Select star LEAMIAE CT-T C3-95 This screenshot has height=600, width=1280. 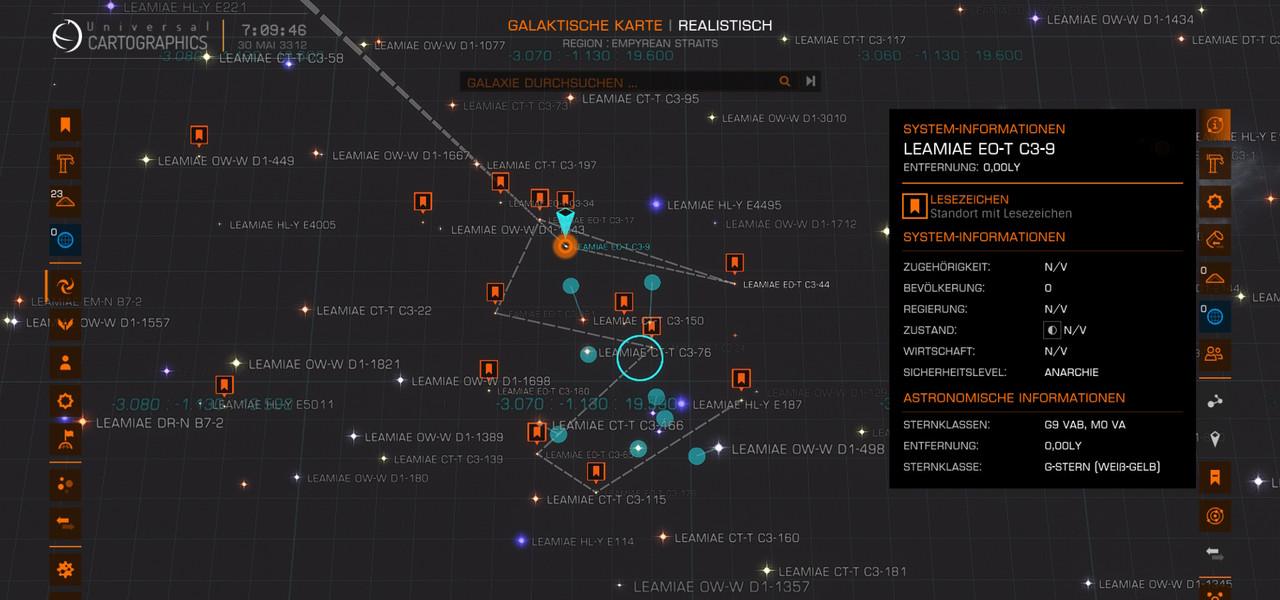click(x=570, y=98)
